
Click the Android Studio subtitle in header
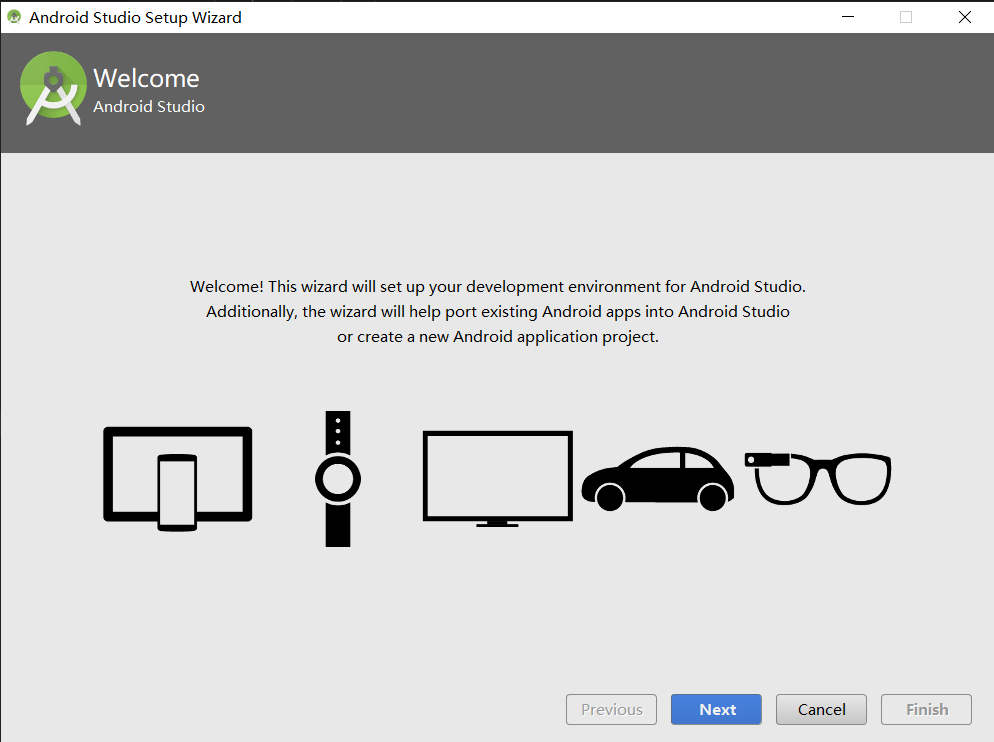(149, 107)
